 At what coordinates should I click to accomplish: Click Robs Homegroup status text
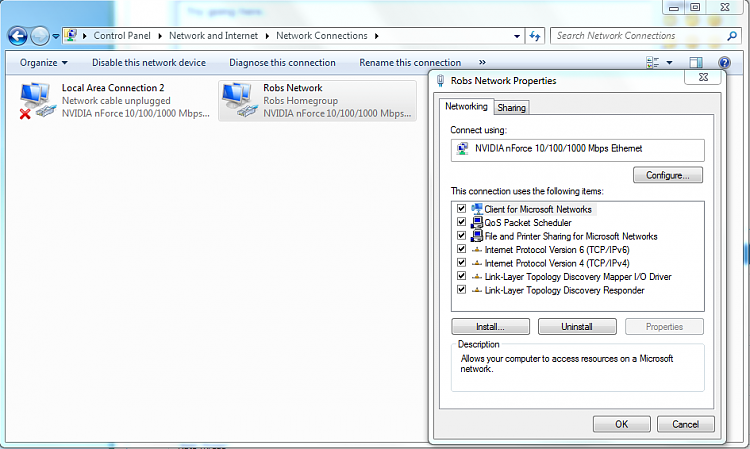[x=300, y=101]
